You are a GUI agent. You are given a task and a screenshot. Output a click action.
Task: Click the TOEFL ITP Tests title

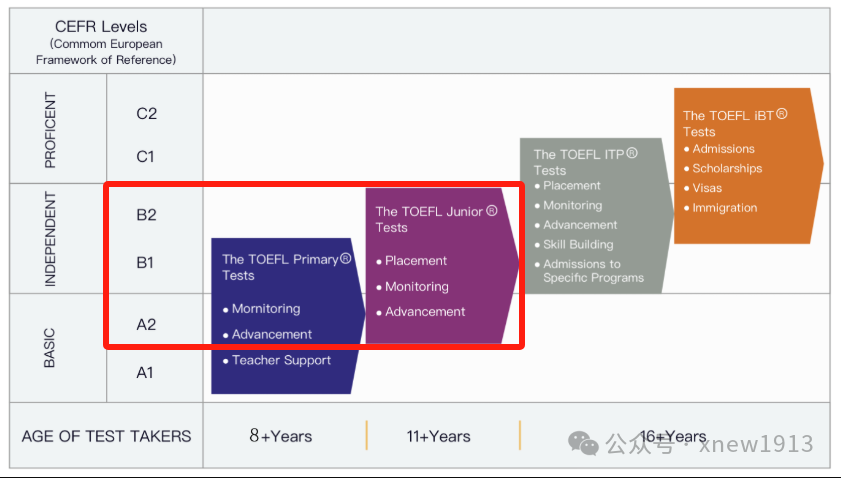(585, 162)
